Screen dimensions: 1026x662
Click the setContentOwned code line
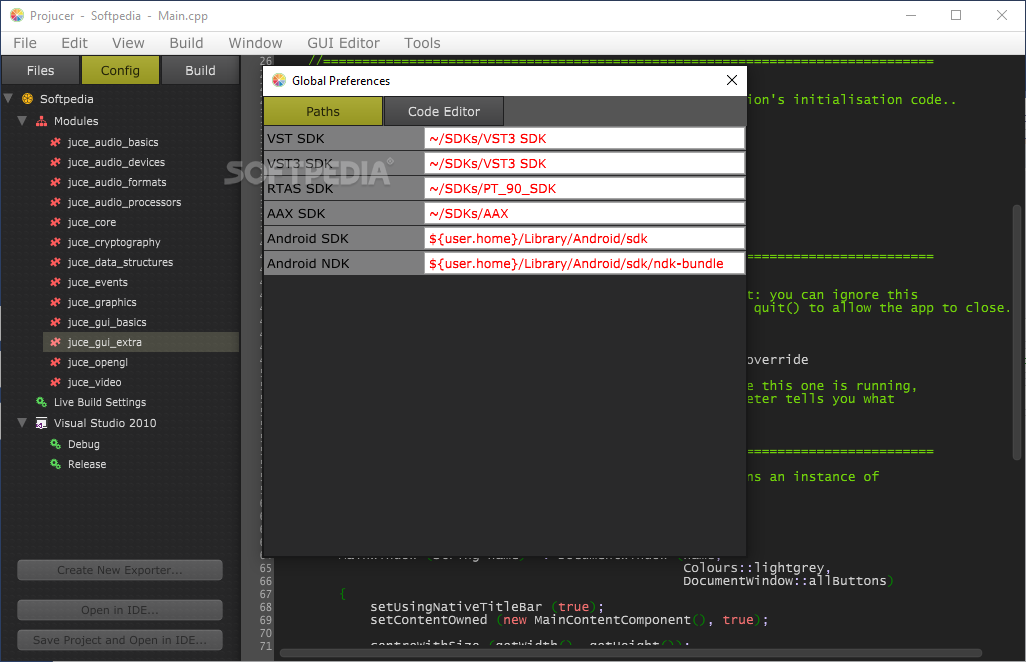tap(569, 619)
